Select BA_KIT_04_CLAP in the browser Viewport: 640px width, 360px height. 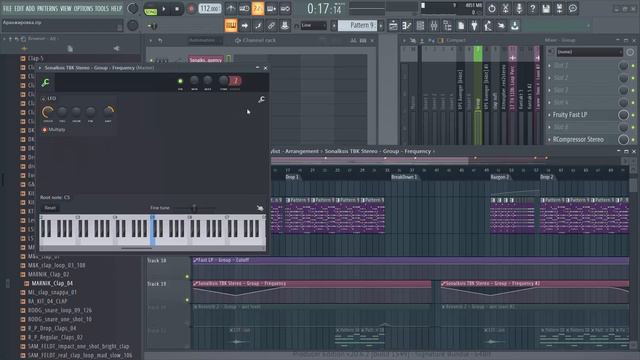47,301
